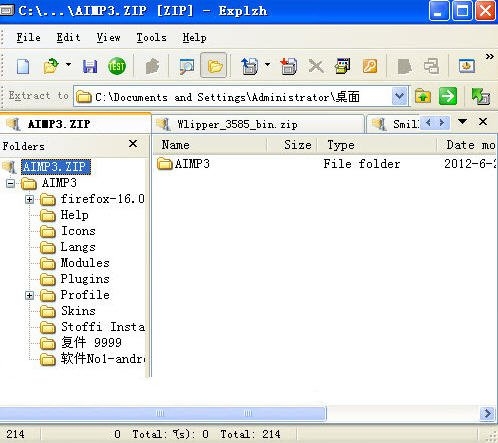Sort by the Size column header
Screen dimensions: 498x443
pyautogui.click(x=292, y=145)
